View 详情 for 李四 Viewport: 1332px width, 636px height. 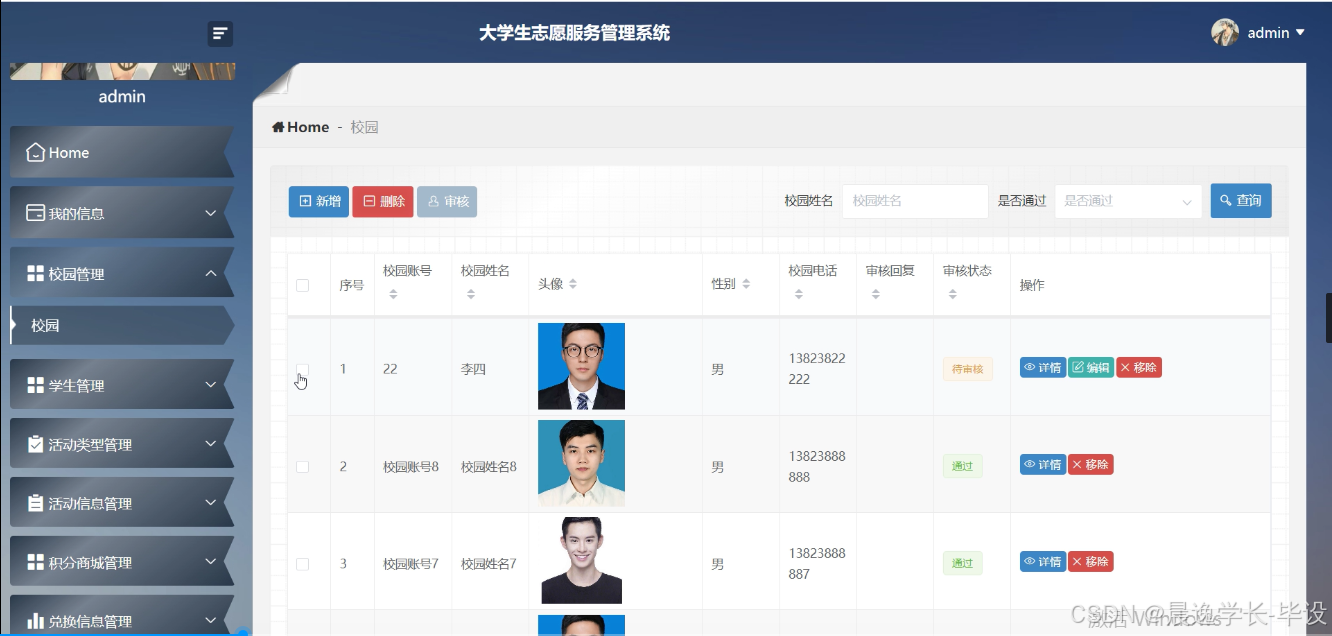(x=1043, y=368)
